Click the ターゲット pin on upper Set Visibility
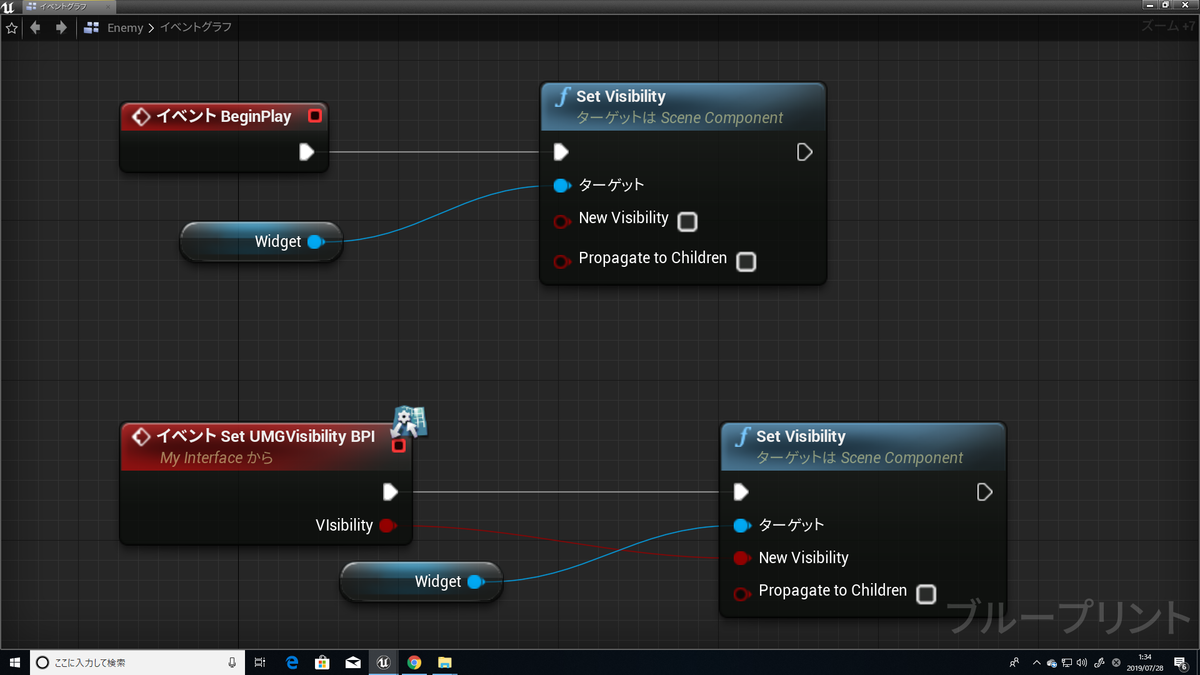The width and height of the screenshot is (1200, 675). tap(561, 185)
